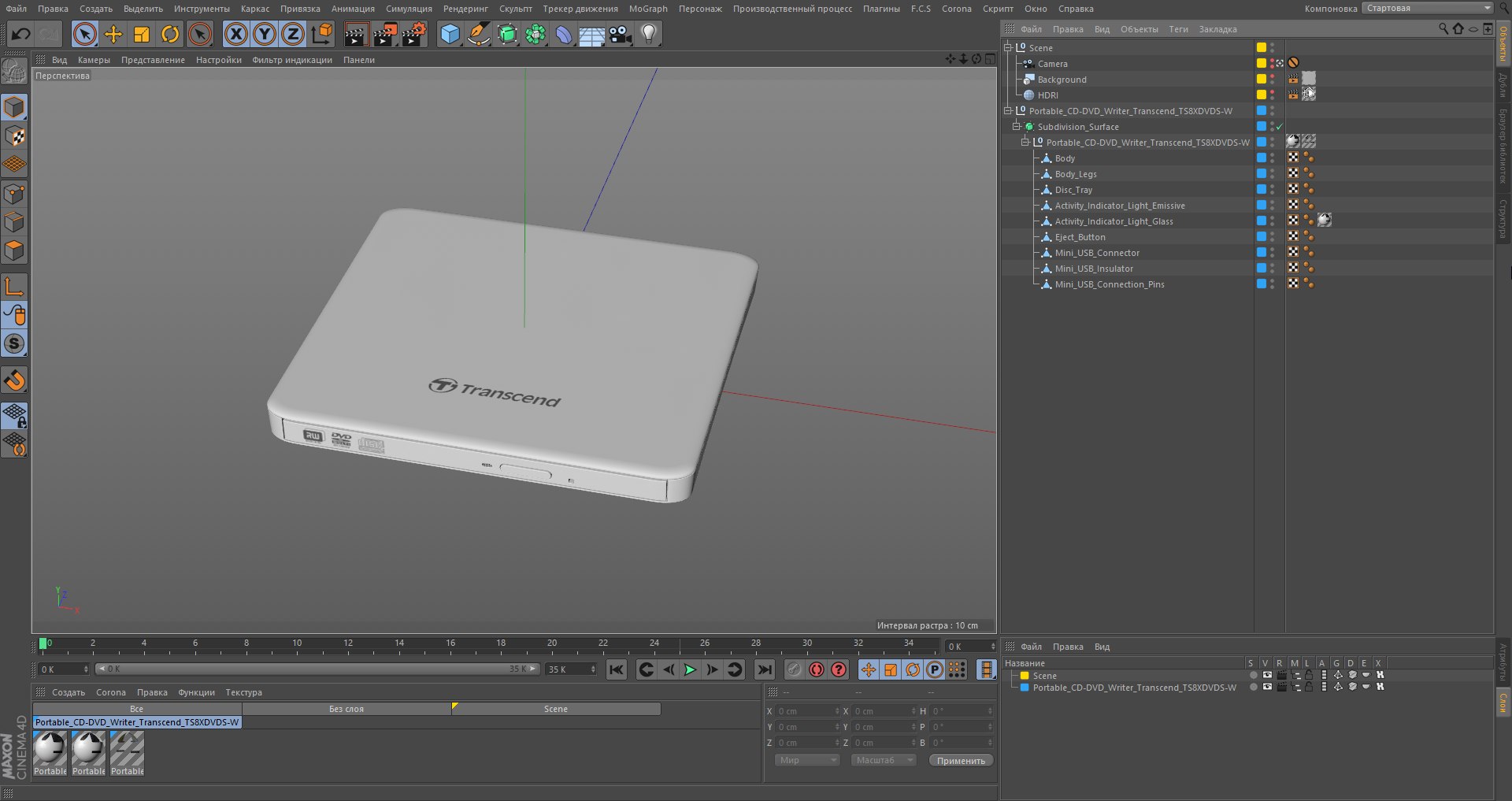Viewport: 1512px width, 801px height.
Task: Collapse top Portable_CD-DVD_Writer null node
Action: pyautogui.click(x=1007, y=110)
